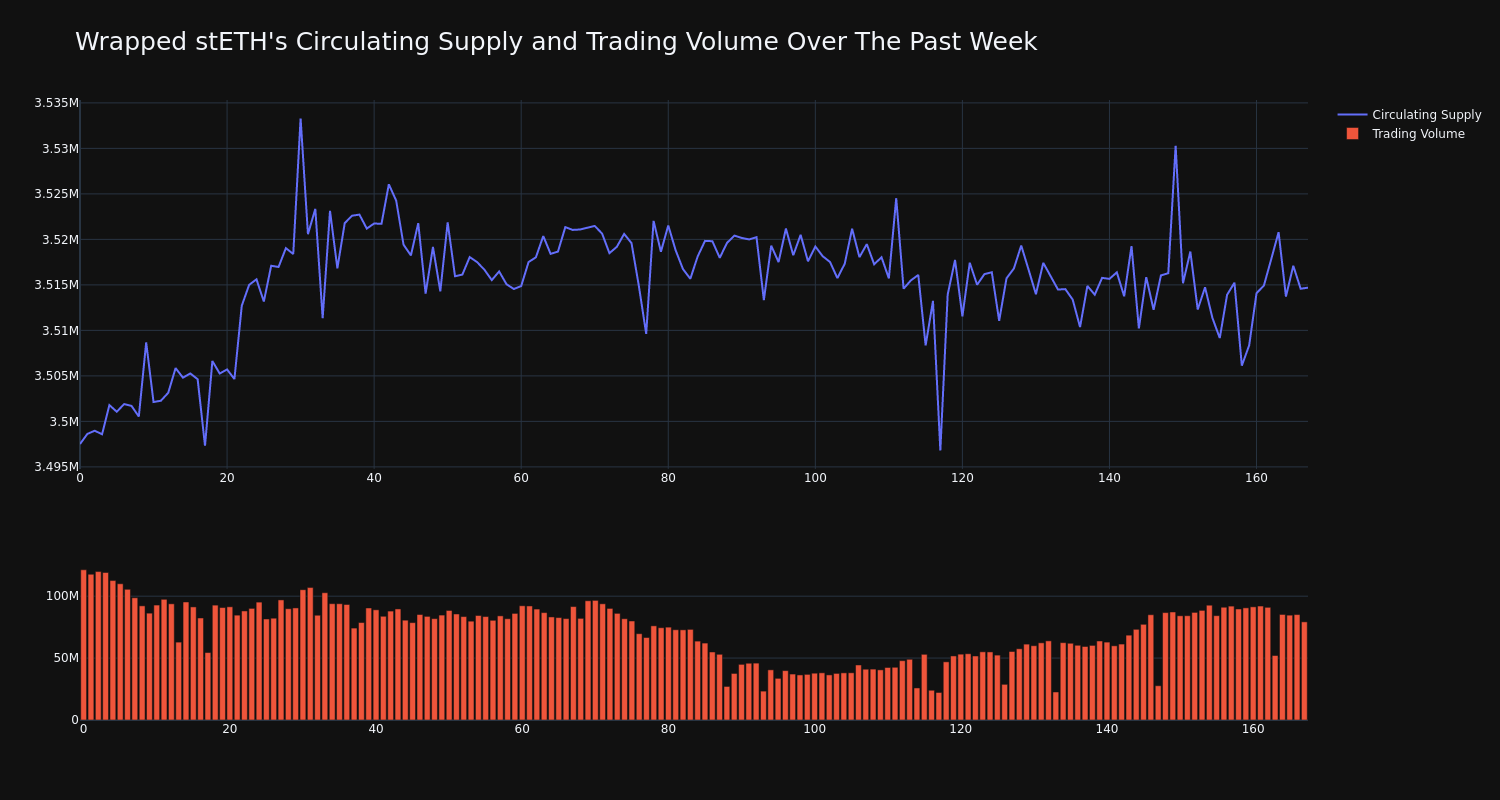Click the last trading volume bar at the far right
The height and width of the screenshot is (800, 1500).
1304,671
